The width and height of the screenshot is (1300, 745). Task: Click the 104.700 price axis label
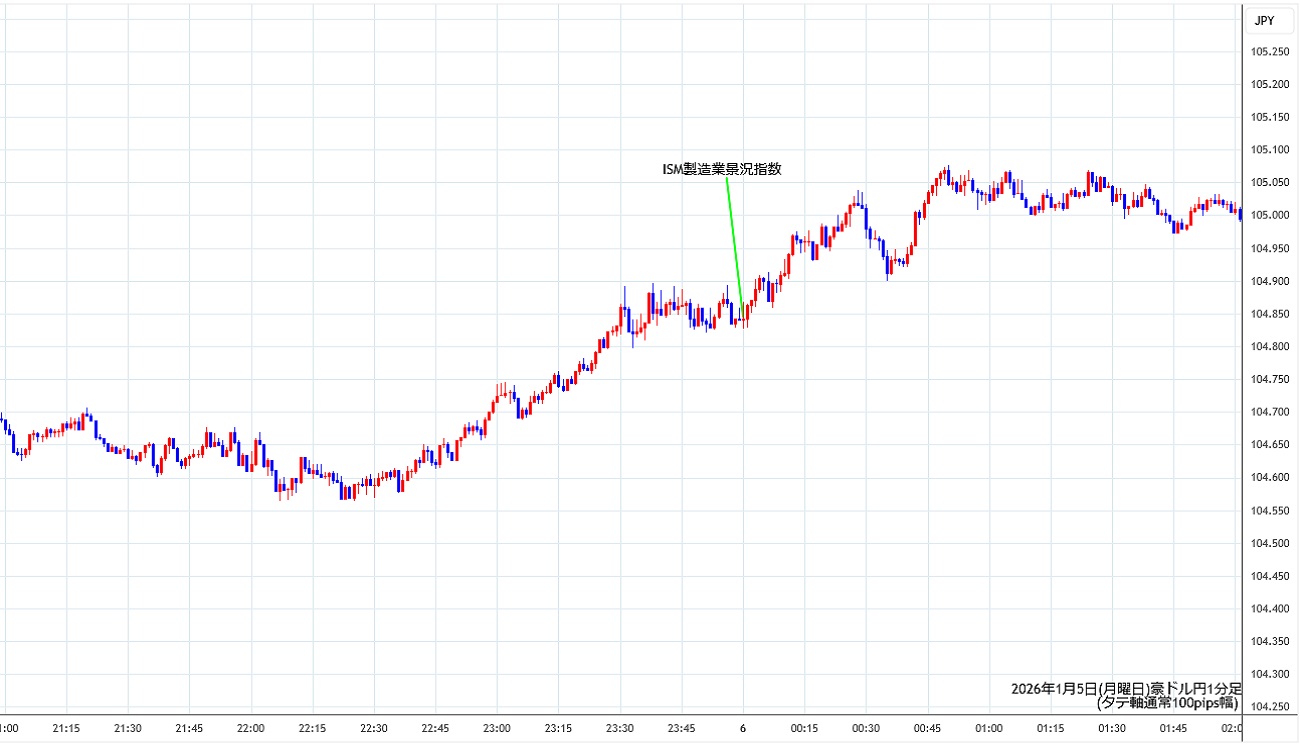(1269, 412)
